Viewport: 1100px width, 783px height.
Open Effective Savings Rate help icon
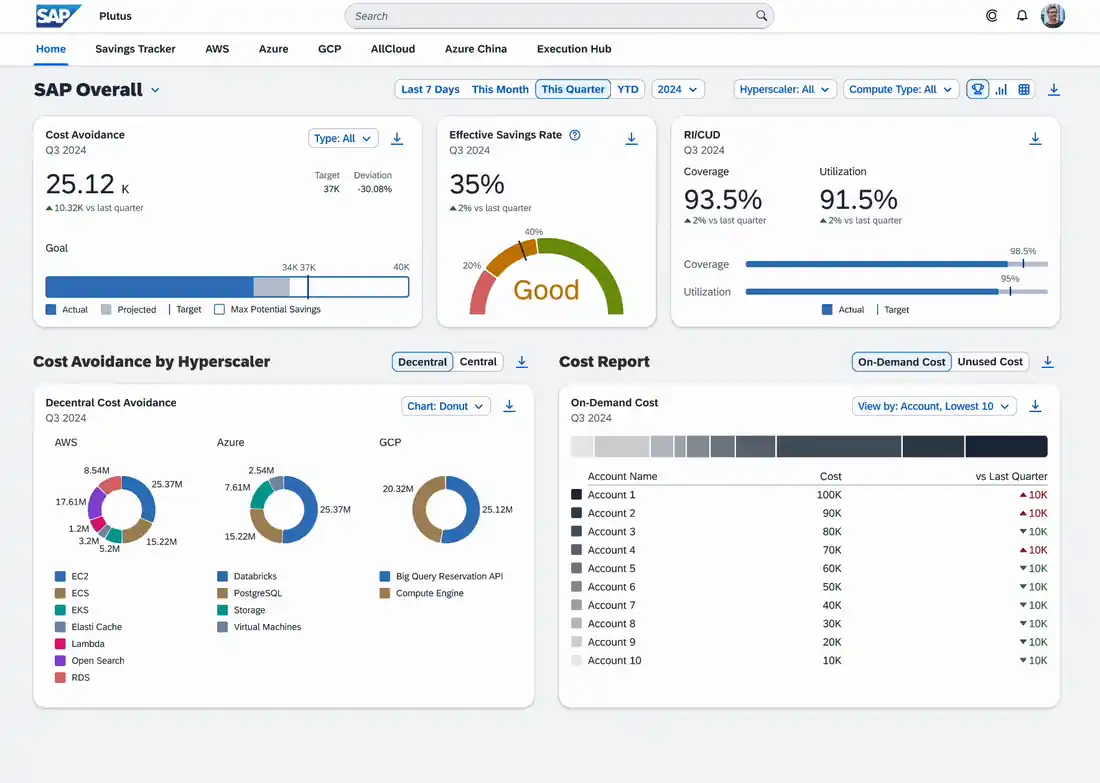point(575,135)
